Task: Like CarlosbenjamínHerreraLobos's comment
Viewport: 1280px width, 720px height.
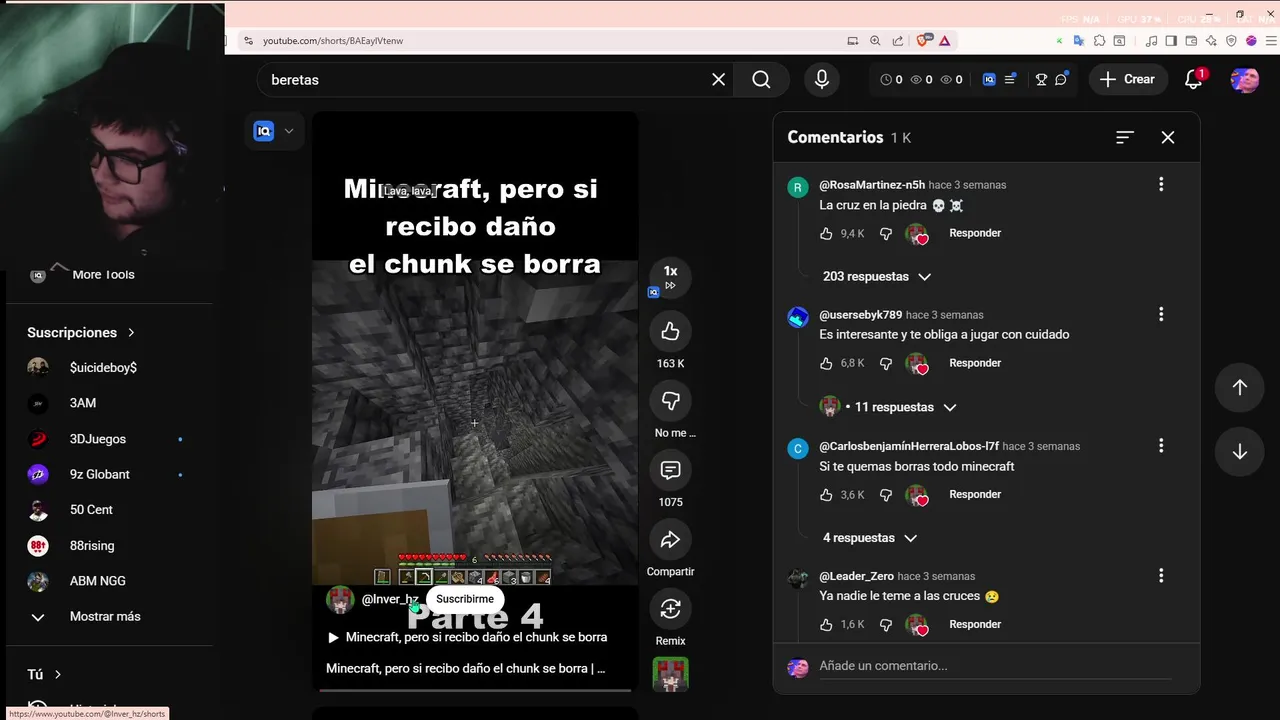Action: tap(826, 494)
